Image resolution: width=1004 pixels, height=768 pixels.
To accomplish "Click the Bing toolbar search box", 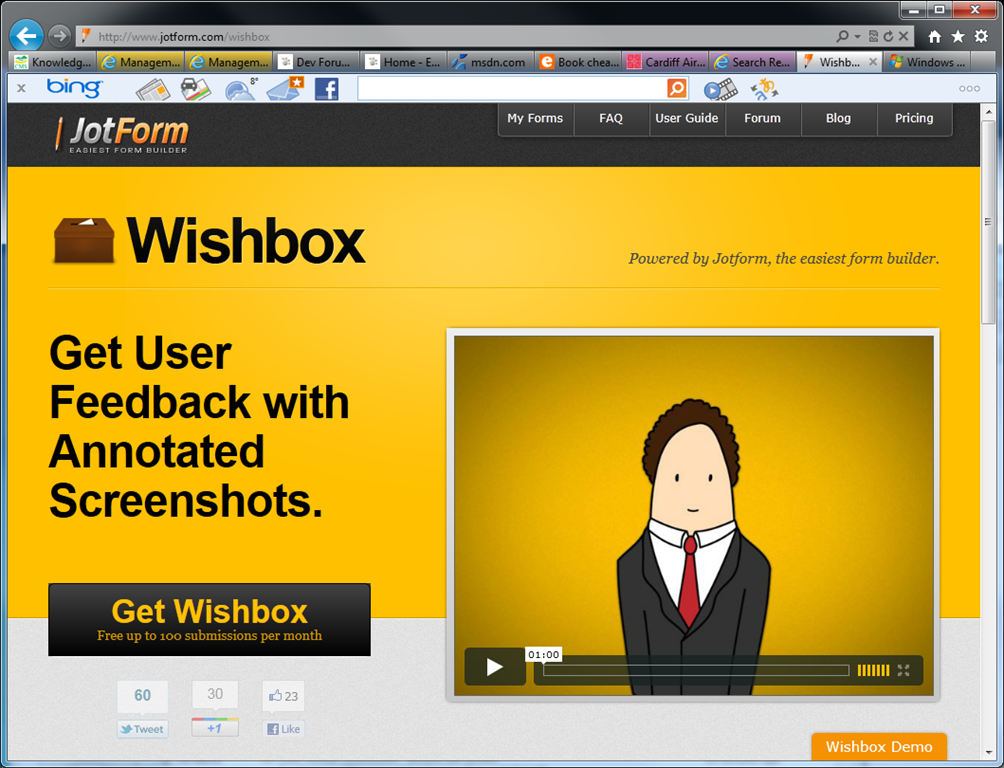I will 512,88.
